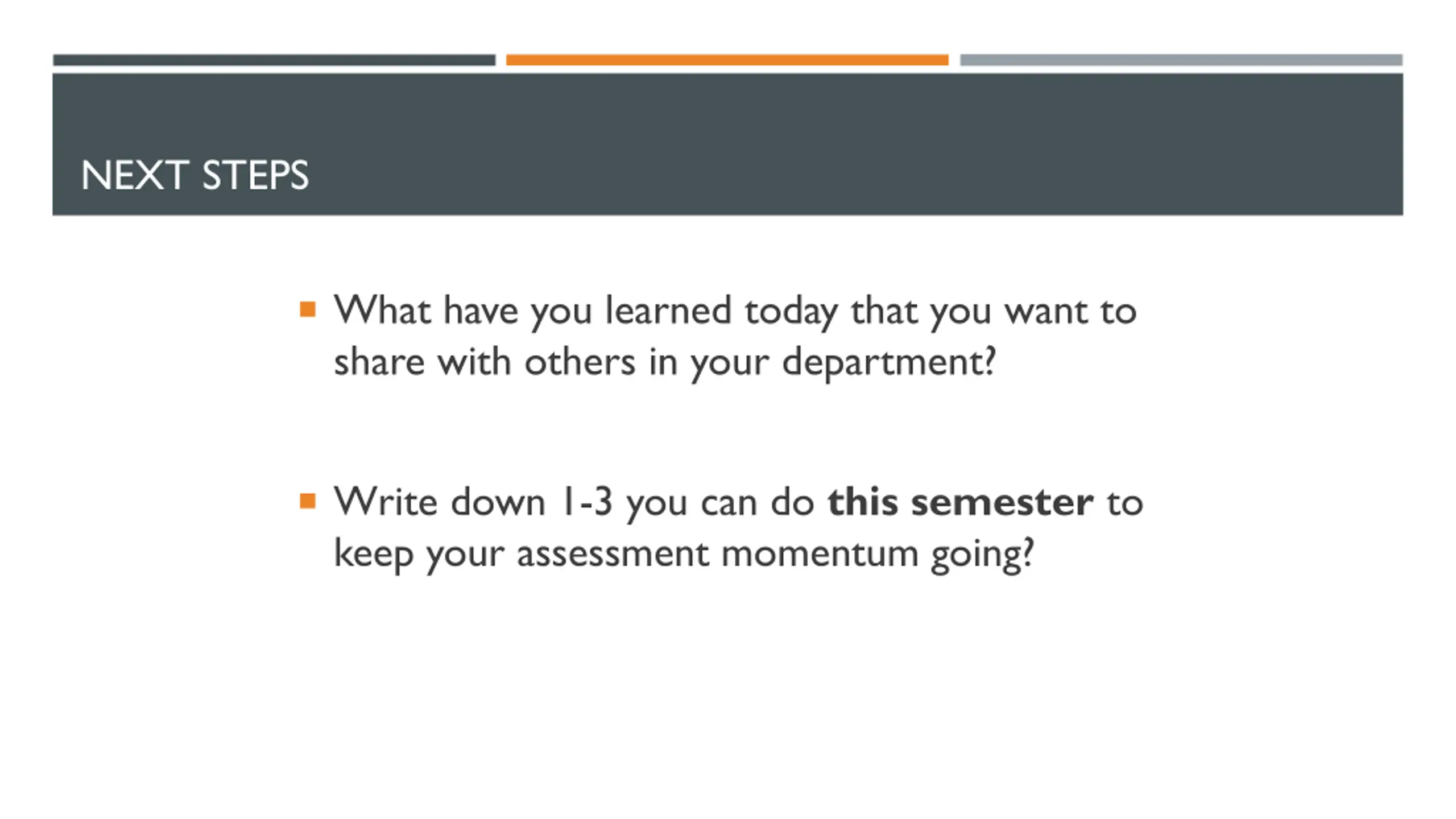1456x819 pixels.
Task: Click the NEXT STEPS slide title
Action: click(x=195, y=175)
